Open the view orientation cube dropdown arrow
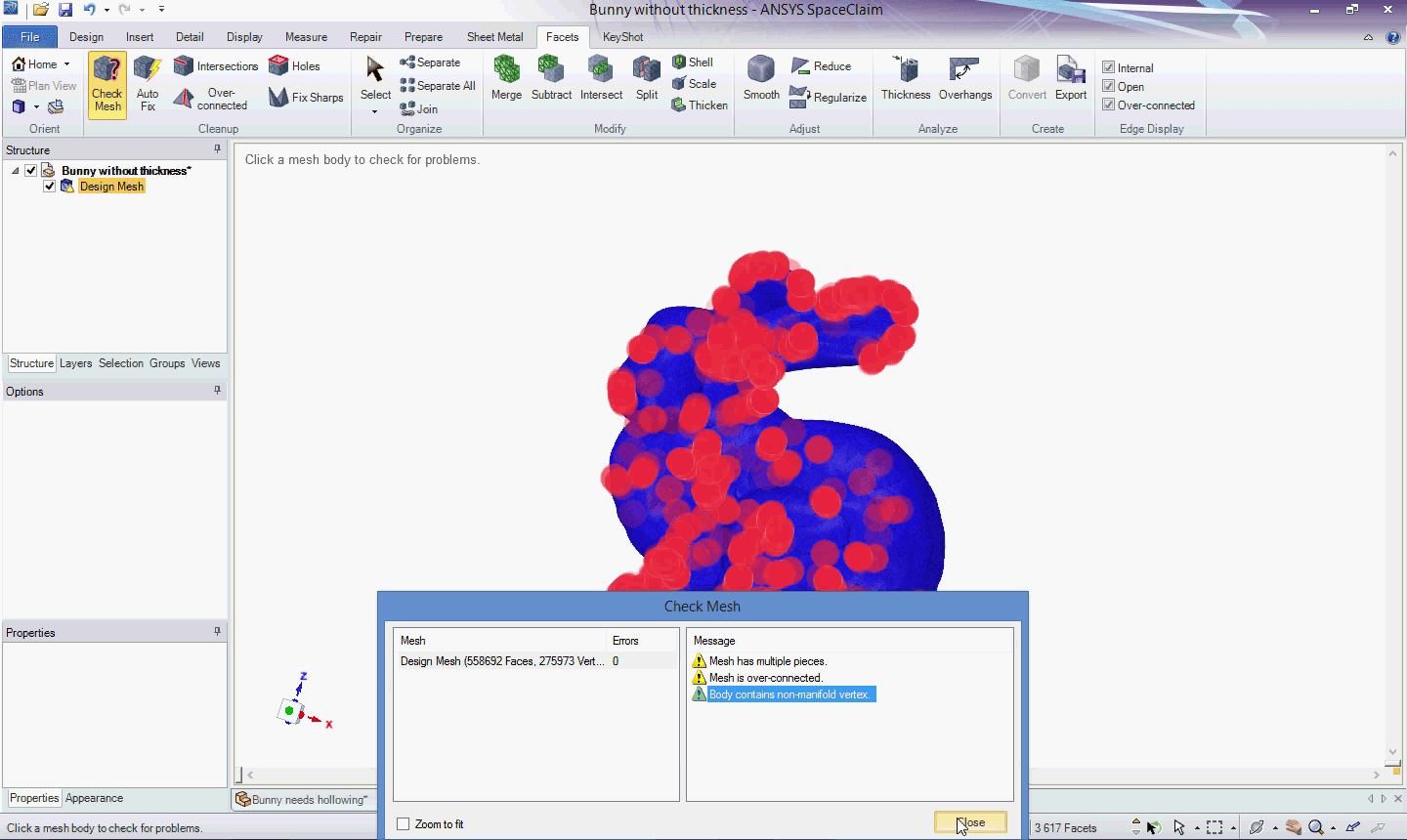This screenshot has height=840, width=1407. coord(36,106)
